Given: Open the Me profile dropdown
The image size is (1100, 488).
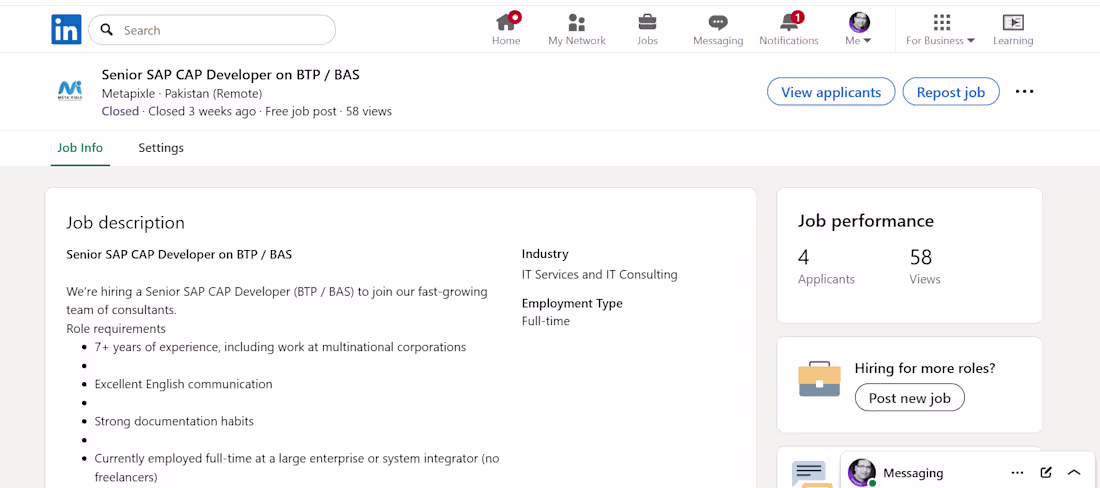Looking at the screenshot, I should pos(859,29).
